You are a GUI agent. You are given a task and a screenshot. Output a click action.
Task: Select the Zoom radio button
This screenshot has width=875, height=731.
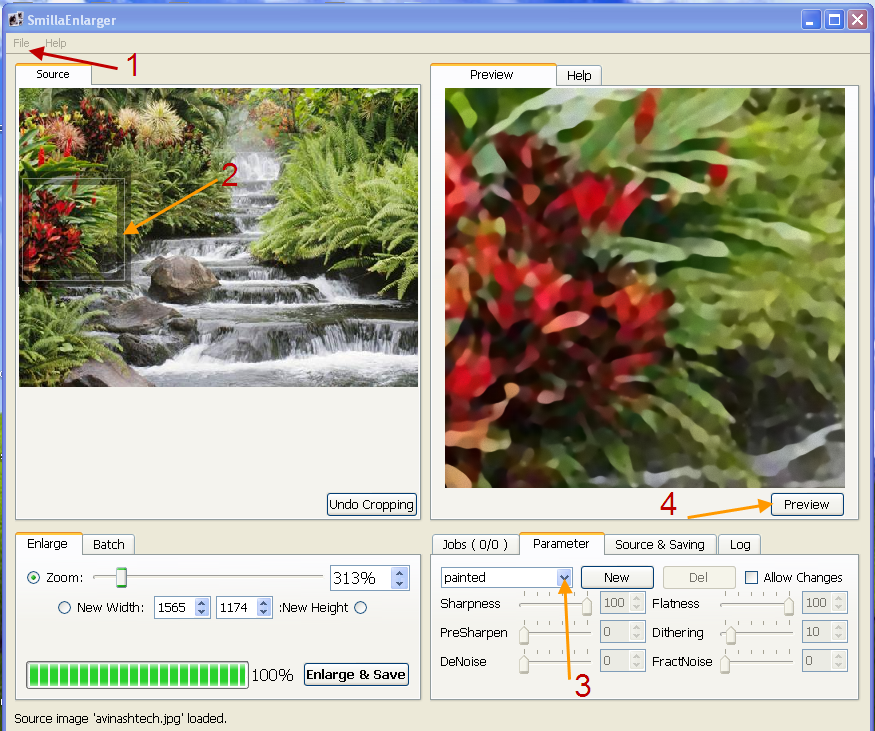pos(33,578)
